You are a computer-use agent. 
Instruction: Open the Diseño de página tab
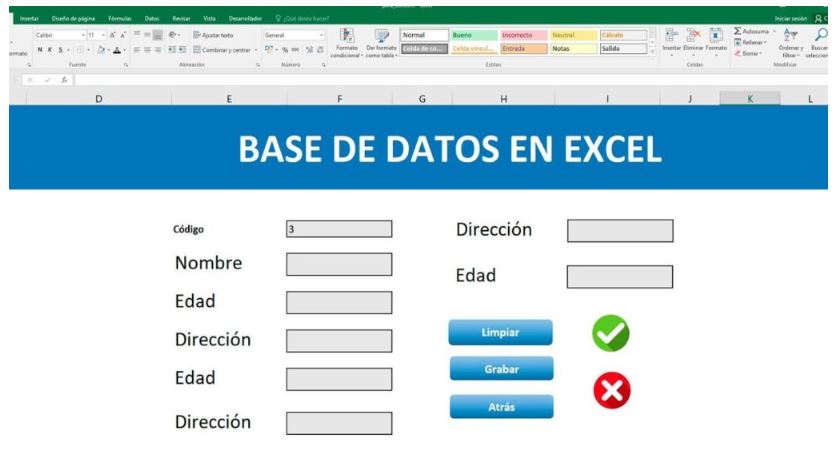[x=73, y=19]
